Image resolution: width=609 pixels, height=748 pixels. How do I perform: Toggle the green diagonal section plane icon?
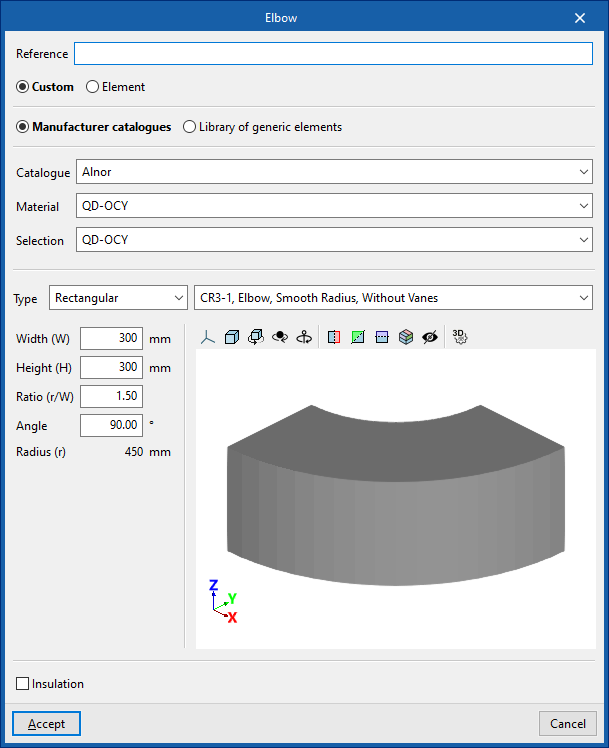coord(358,337)
